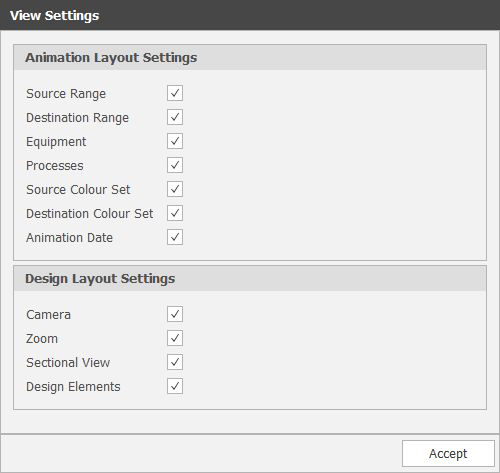Disable the Animation Date checkbox

pyautogui.click(x=175, y=237)
